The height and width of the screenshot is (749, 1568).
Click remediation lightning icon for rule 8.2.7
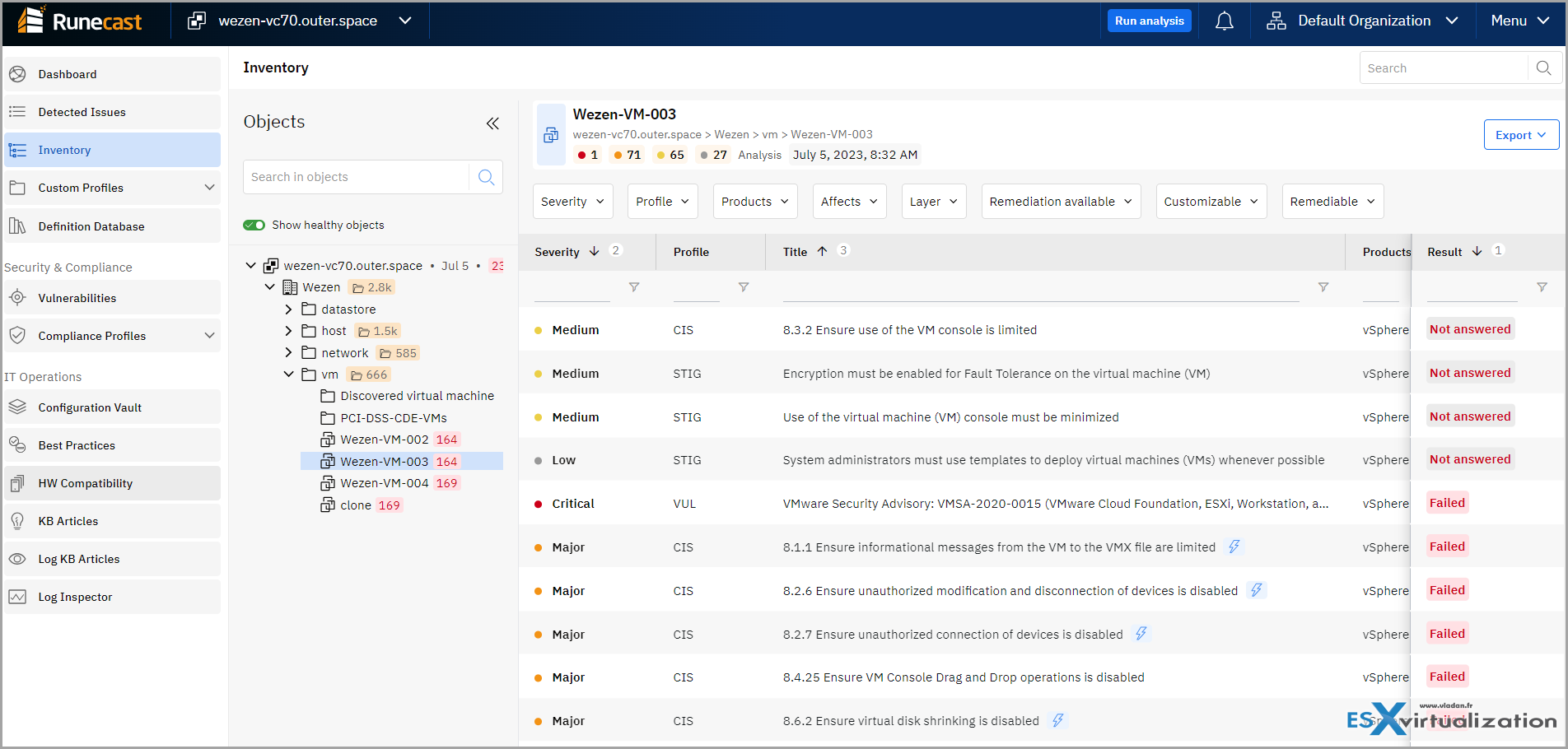1141,634
